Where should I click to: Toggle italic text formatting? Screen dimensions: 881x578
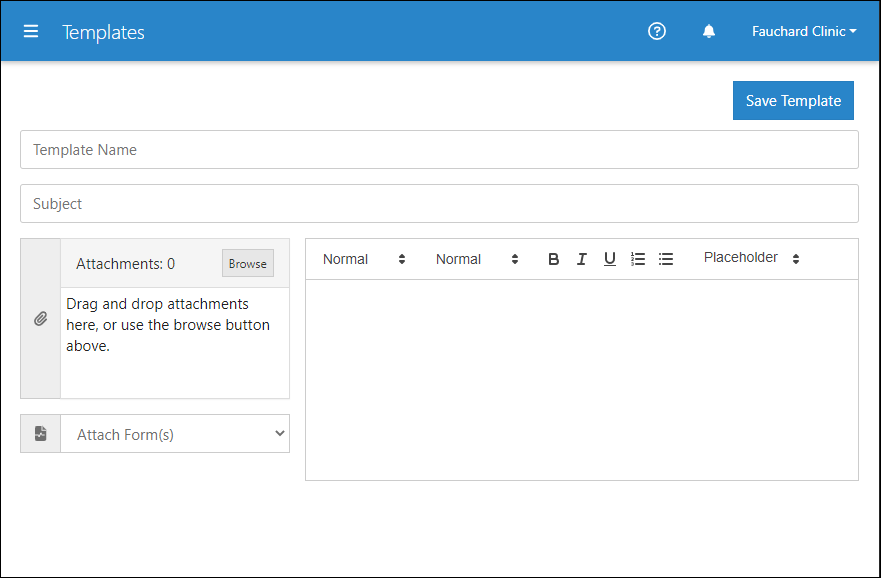coord(582,259)
